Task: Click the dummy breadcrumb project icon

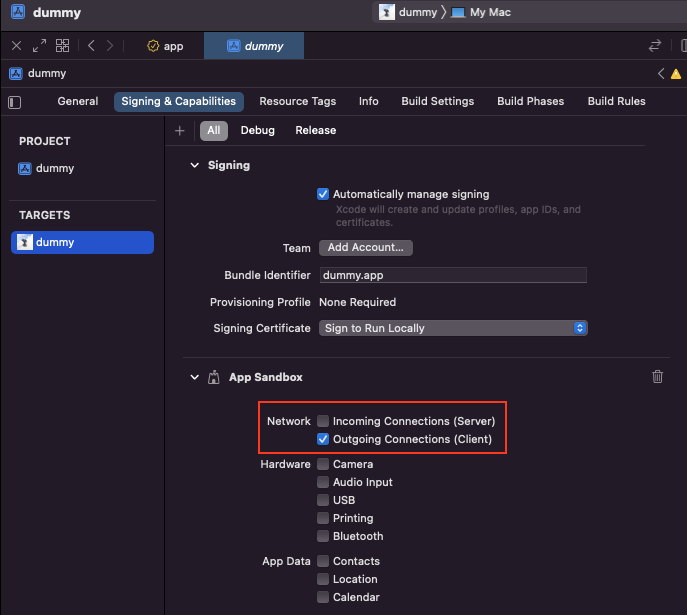Action: 16,74
